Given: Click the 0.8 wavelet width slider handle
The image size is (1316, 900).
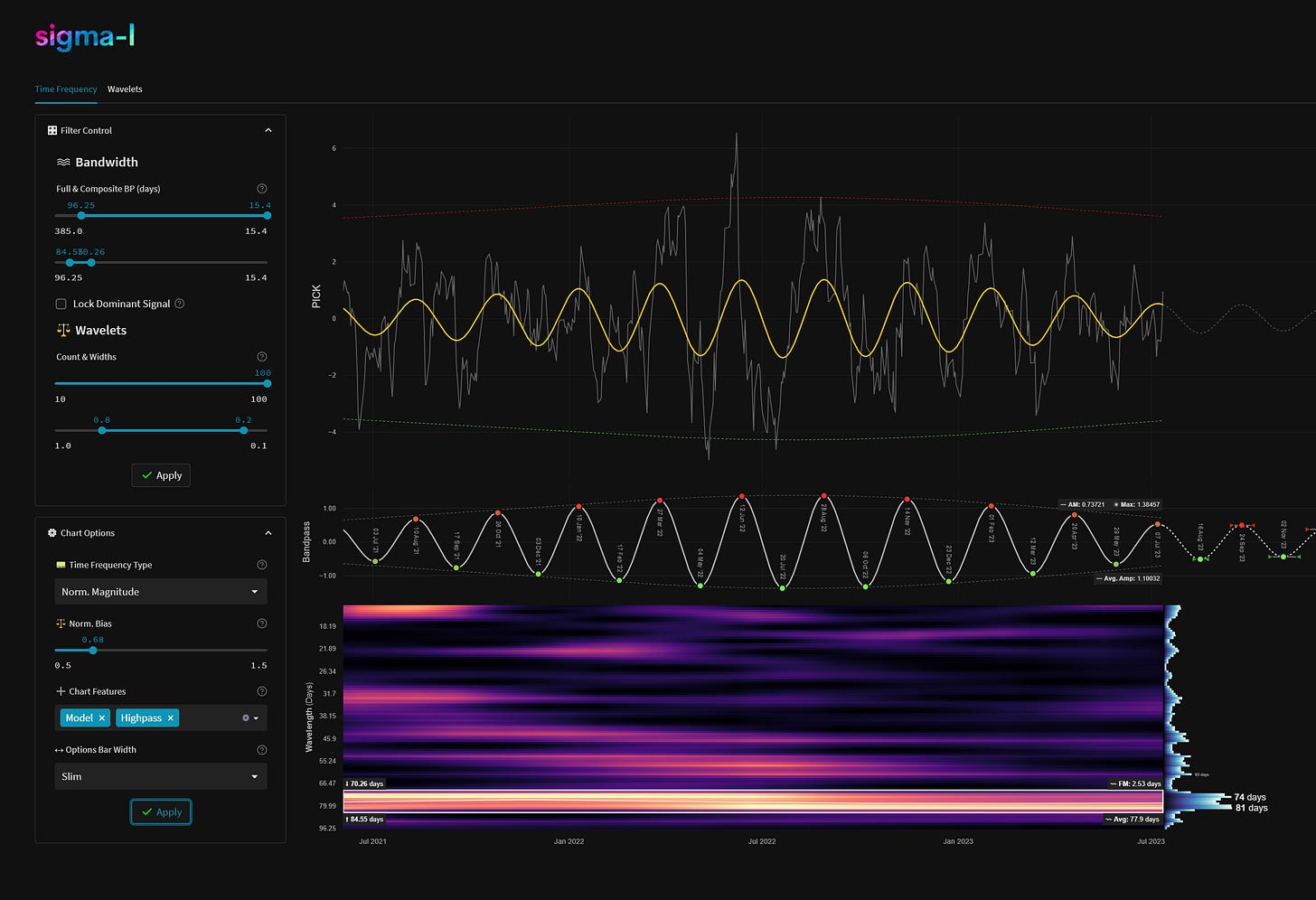Looking at the screenshot, I should point(101,430).
